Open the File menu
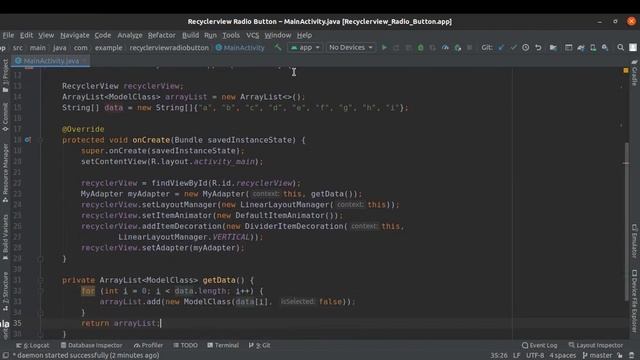This screenshot has height=360, width=640. [8, 35]
